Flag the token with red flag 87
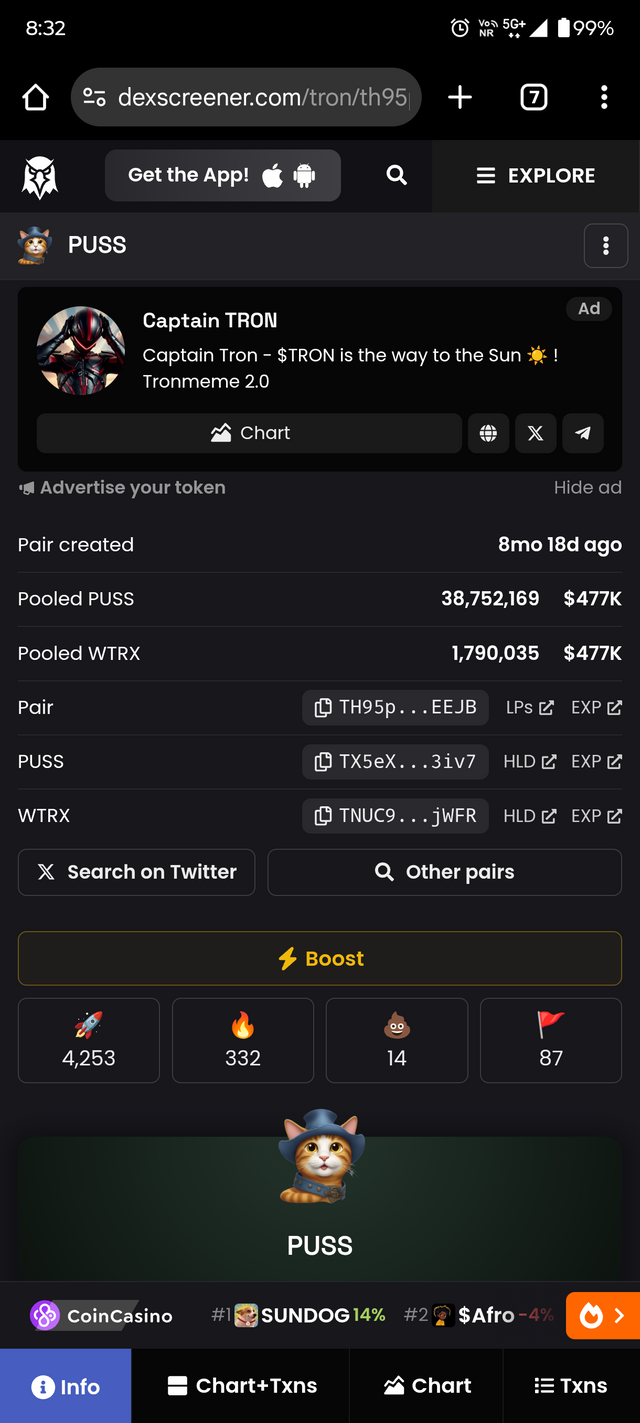Image resolution: width=640 pixels, height=1423 pixels. (551, 1040)
